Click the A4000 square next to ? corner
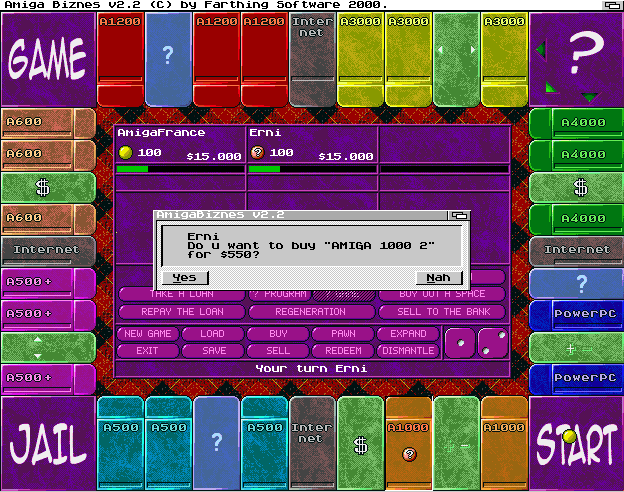 click(x=576, y=123)
